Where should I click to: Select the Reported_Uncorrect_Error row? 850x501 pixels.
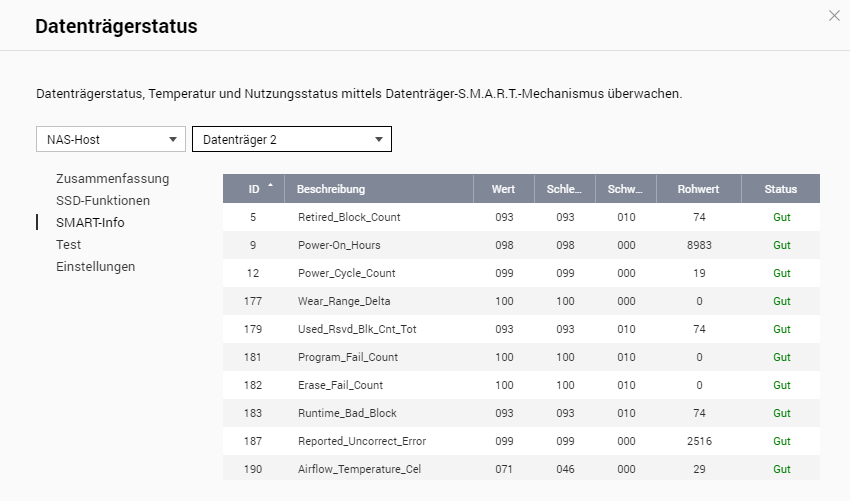[521, 441]
